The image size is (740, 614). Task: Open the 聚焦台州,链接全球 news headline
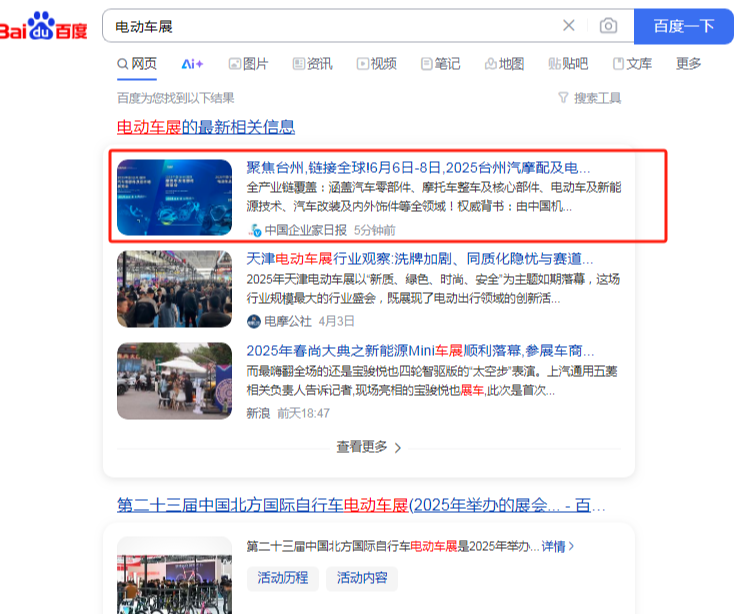tap(418, 168)
